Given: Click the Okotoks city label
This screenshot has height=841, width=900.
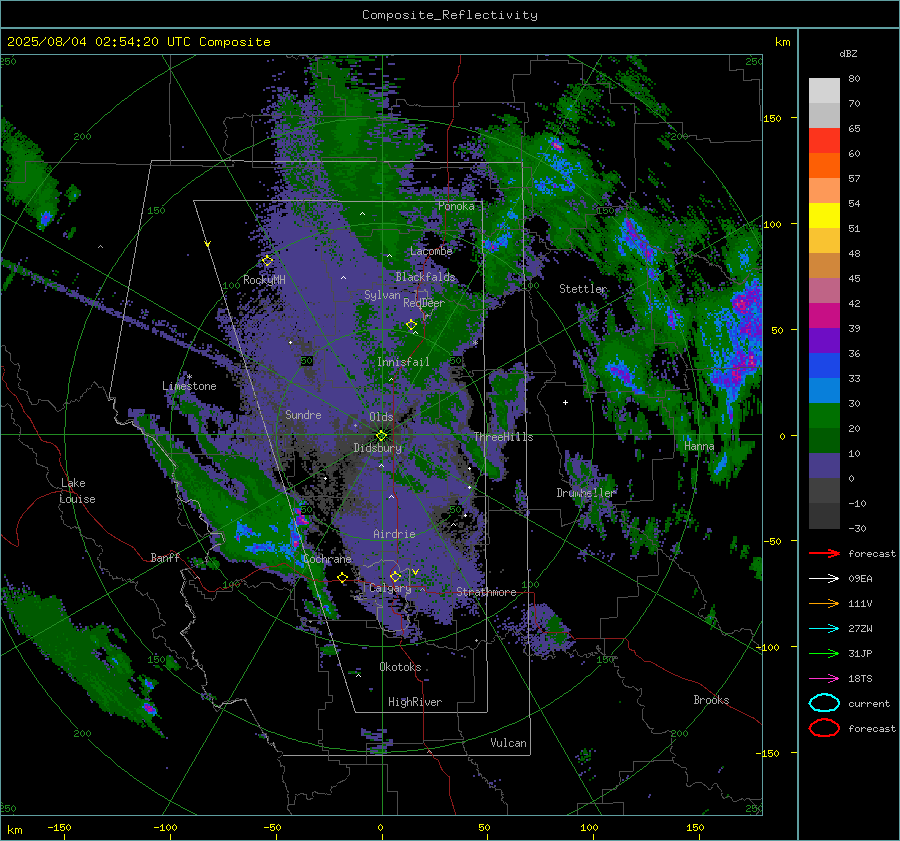Looking at the screenshot, I should pyautogui.click(x=400, y=667).
